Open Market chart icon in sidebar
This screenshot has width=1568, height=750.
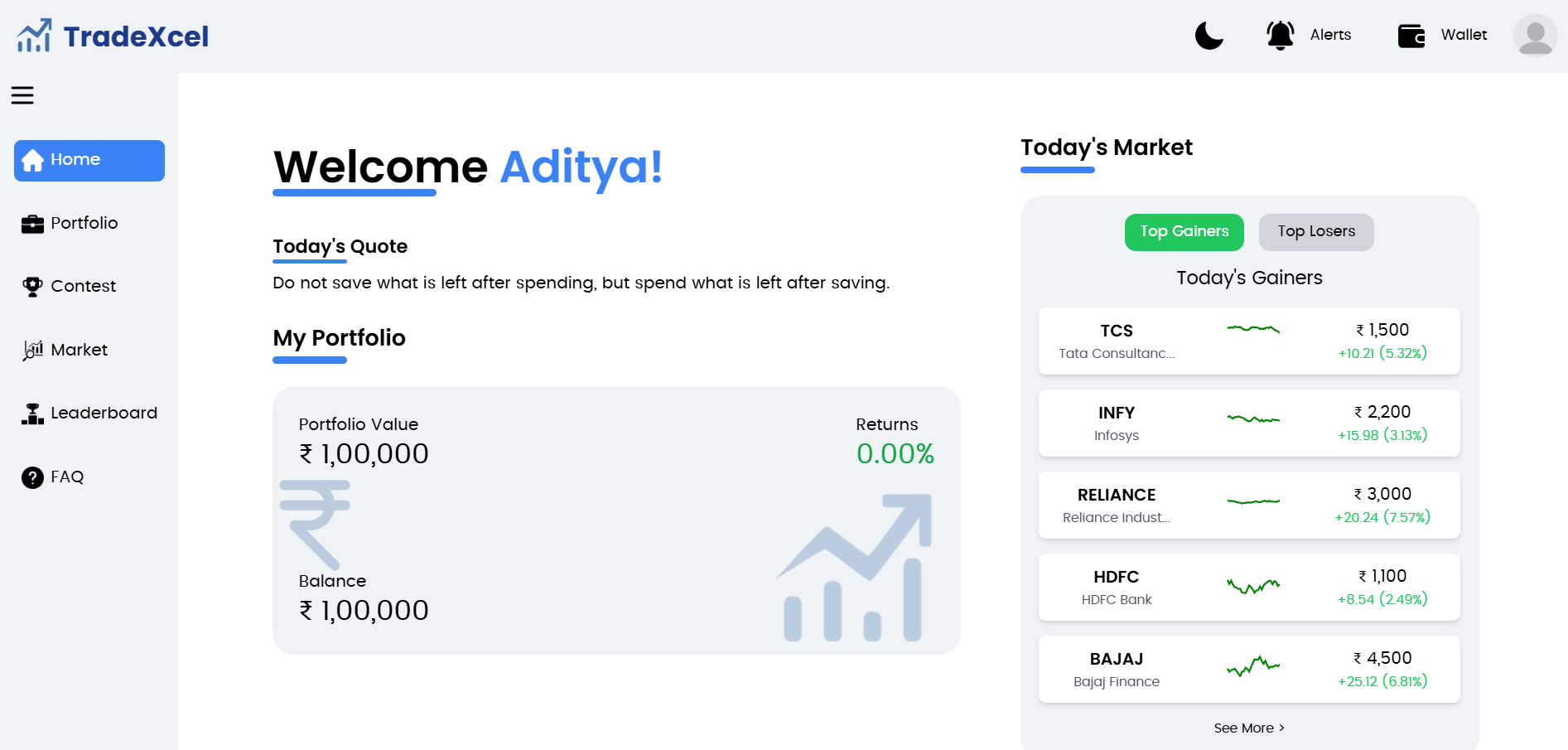pyautogui.click(x=32, y=351)
